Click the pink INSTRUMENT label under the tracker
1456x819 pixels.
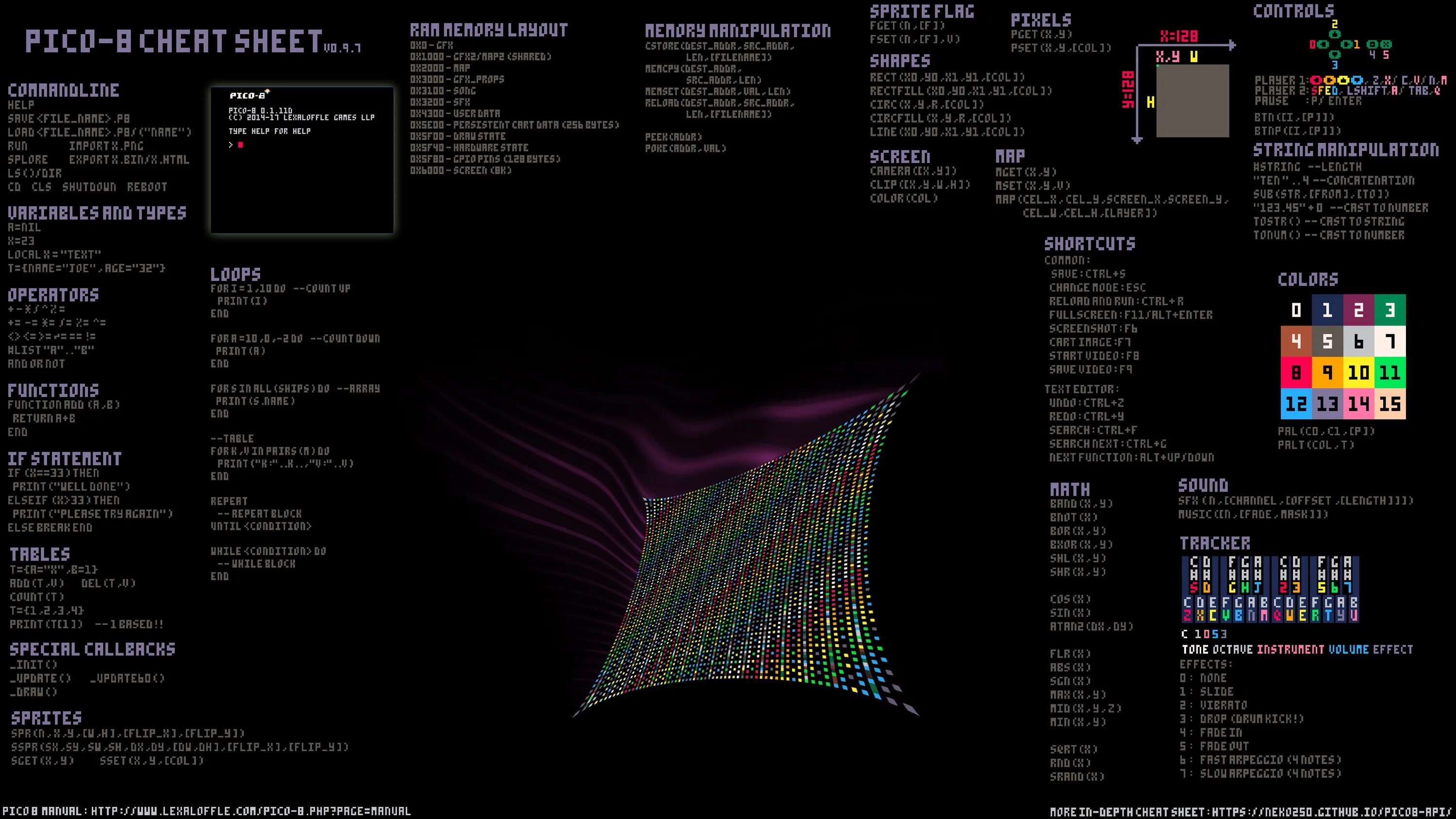(x=1290, y=650)
